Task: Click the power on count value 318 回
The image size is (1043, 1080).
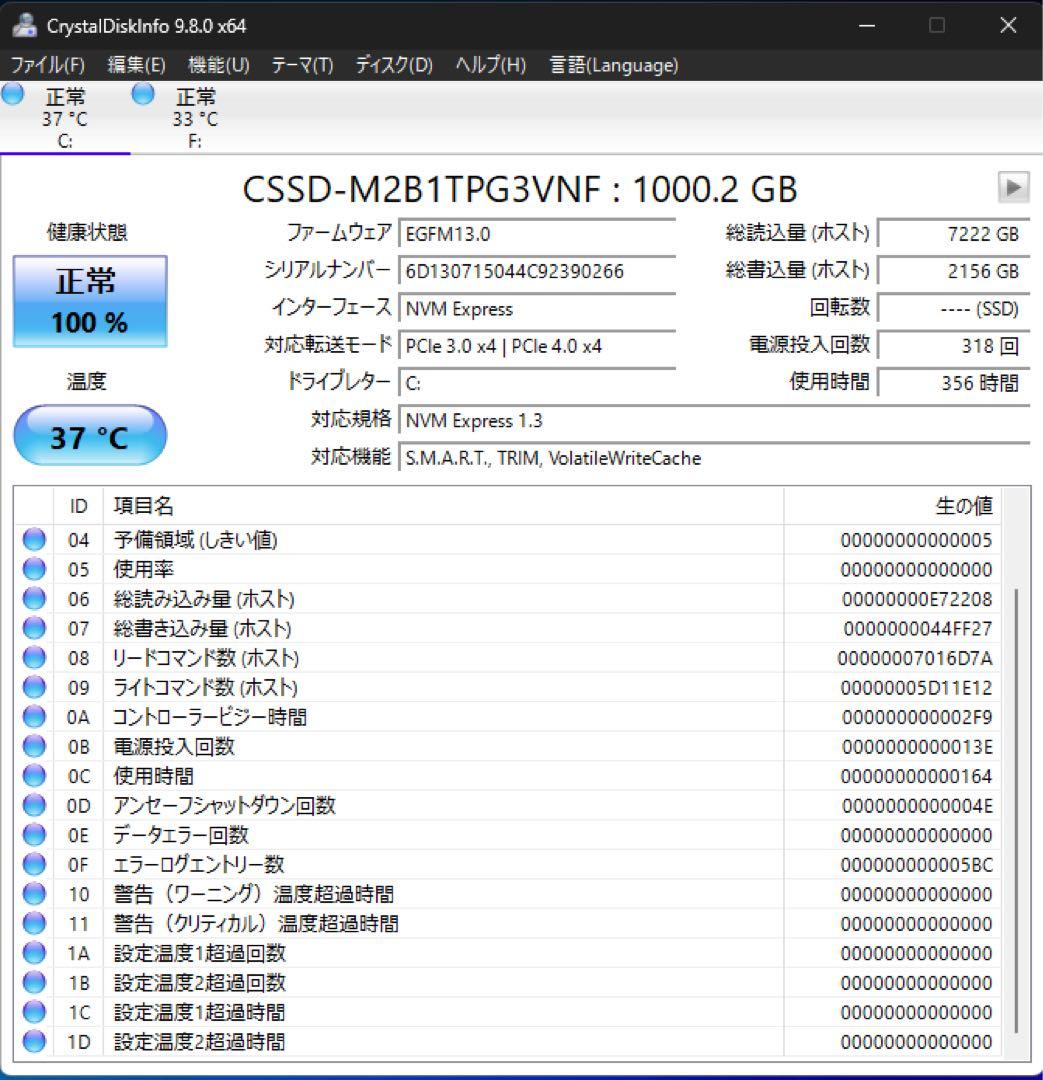Action: (954, 346)
